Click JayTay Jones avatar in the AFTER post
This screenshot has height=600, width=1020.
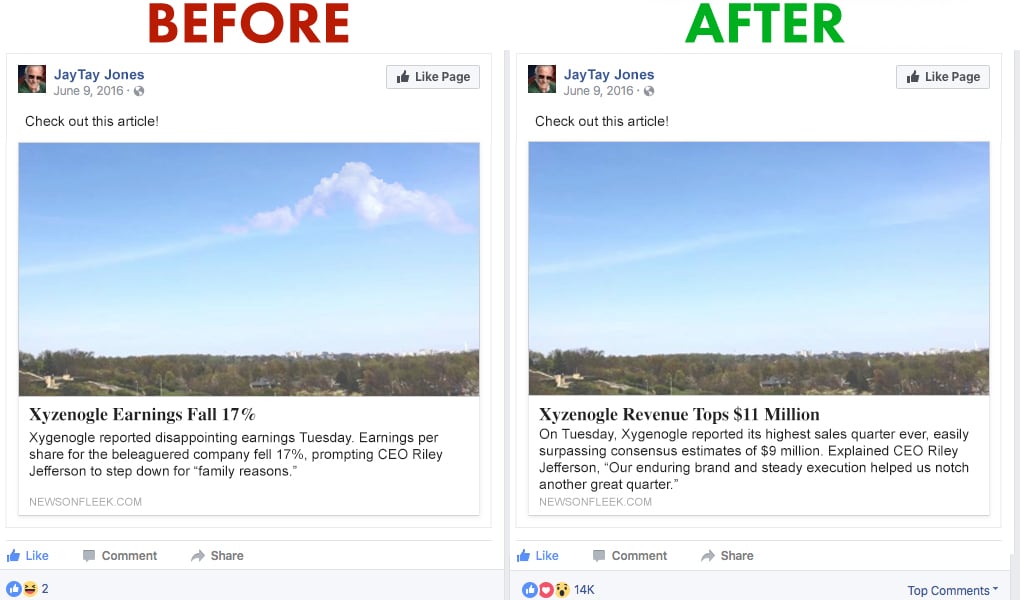(542, 79)
